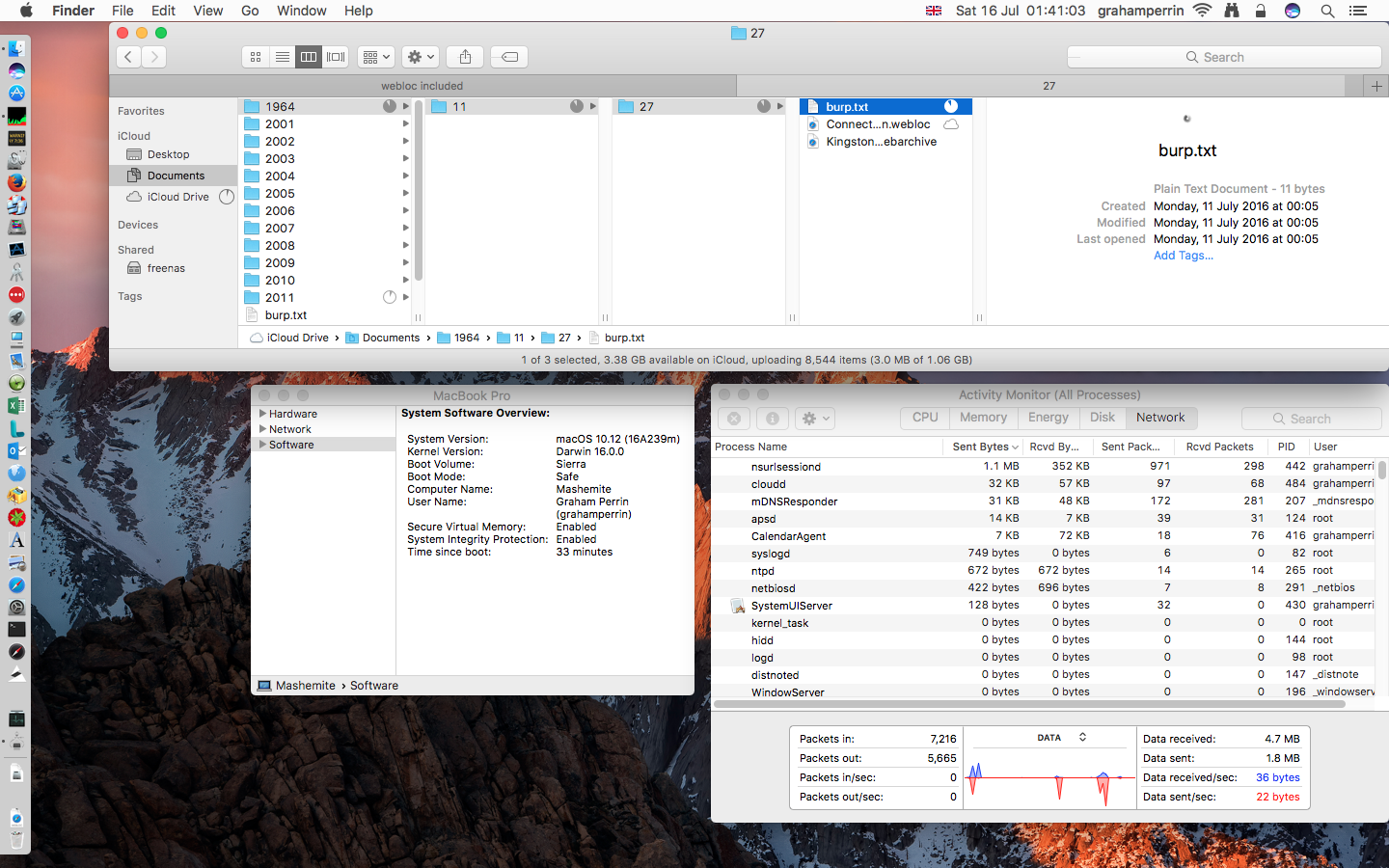Go back in Finder window

coord(128,57)
